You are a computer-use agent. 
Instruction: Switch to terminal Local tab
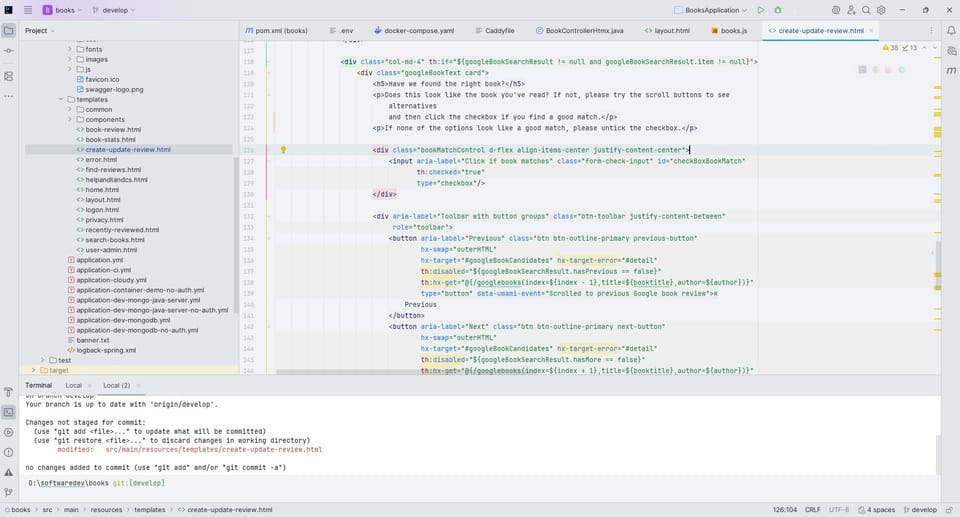click(x=73, y=385)
